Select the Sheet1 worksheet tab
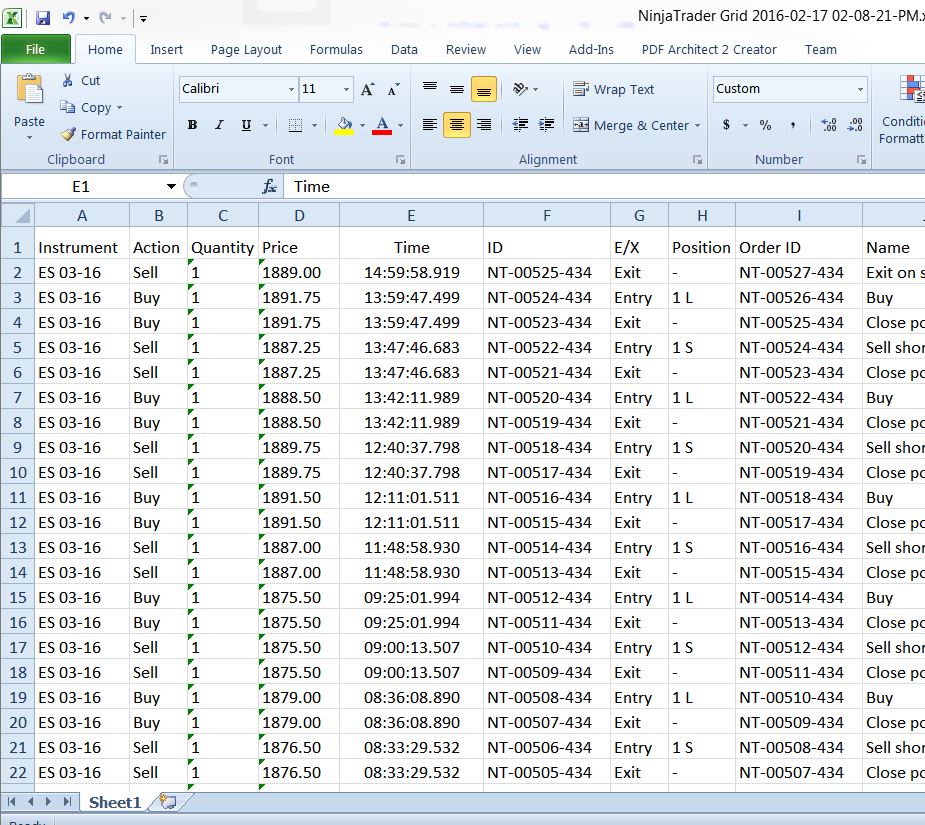 coord(114,802)
